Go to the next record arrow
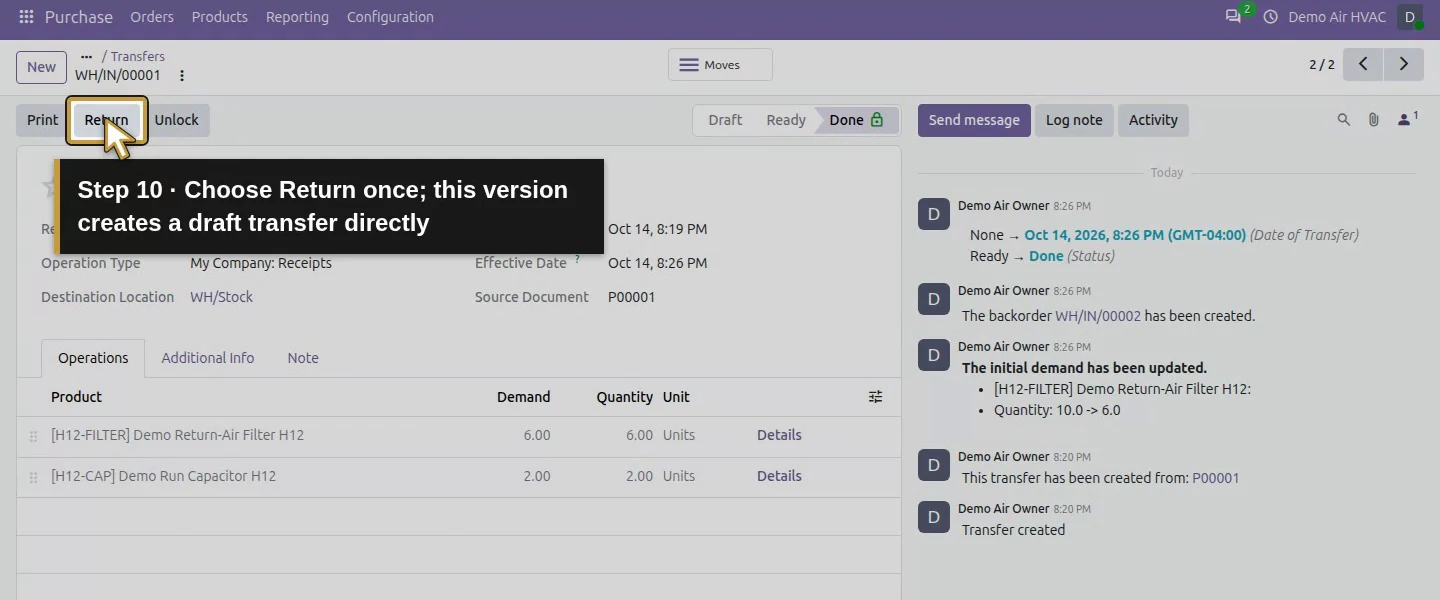The width and height of the screenshot is (1440, 600). coord(1403,64)
